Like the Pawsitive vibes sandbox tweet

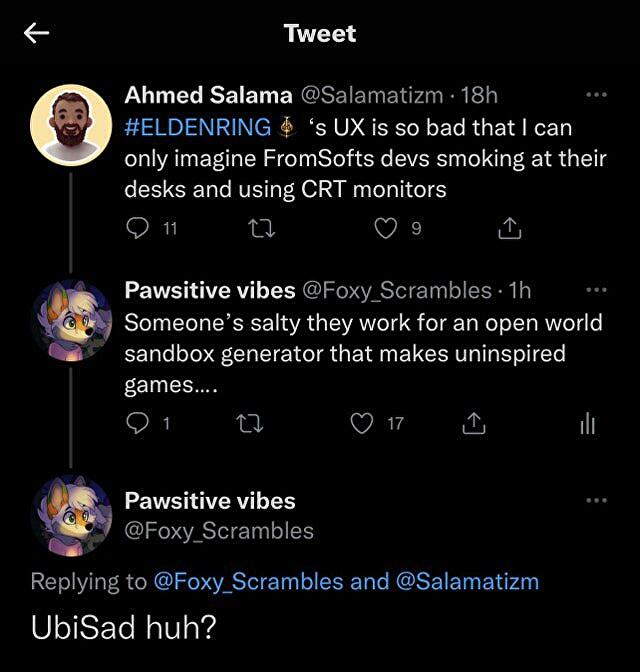(362, 424)
